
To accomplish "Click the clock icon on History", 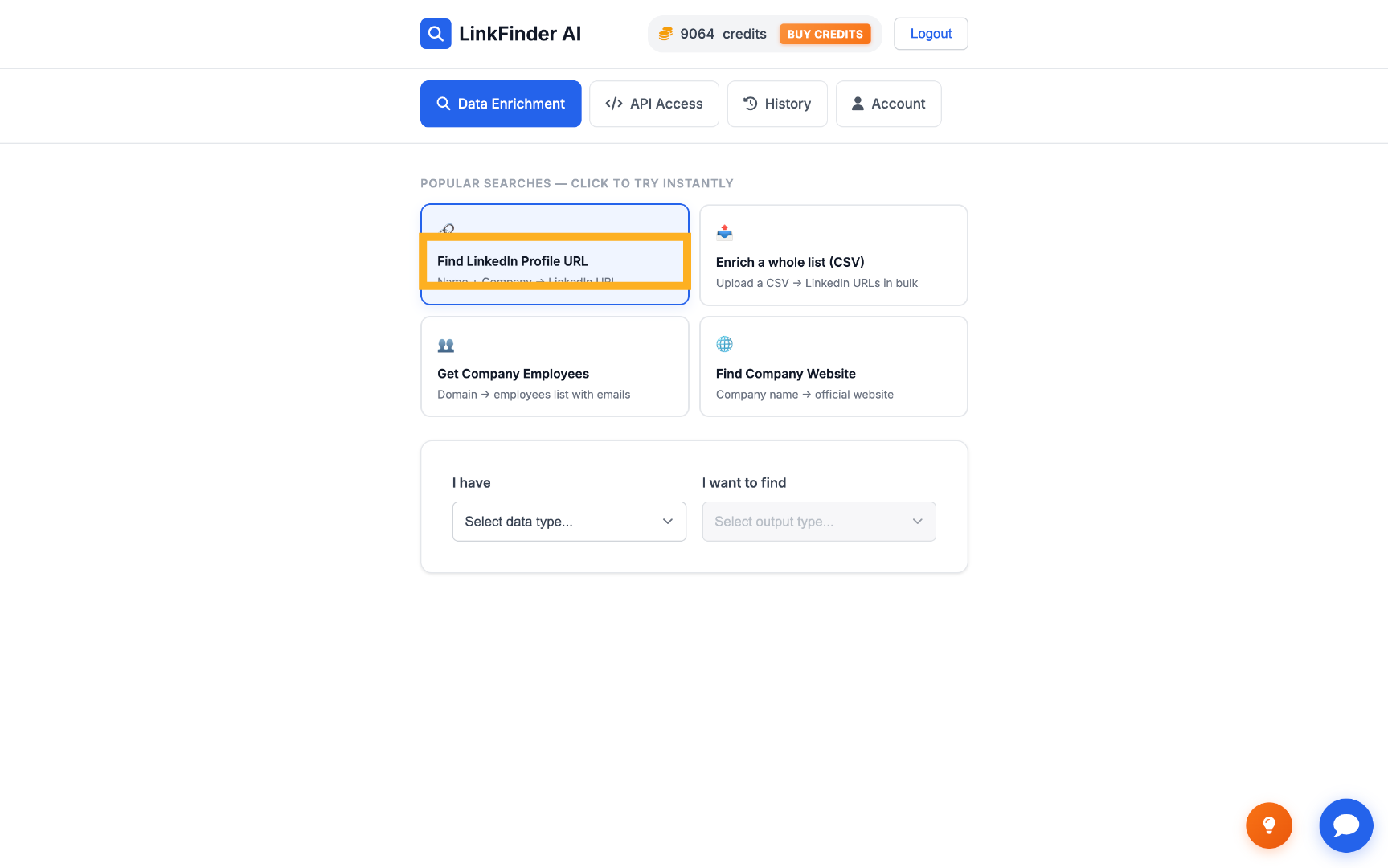I will [751, 104].
